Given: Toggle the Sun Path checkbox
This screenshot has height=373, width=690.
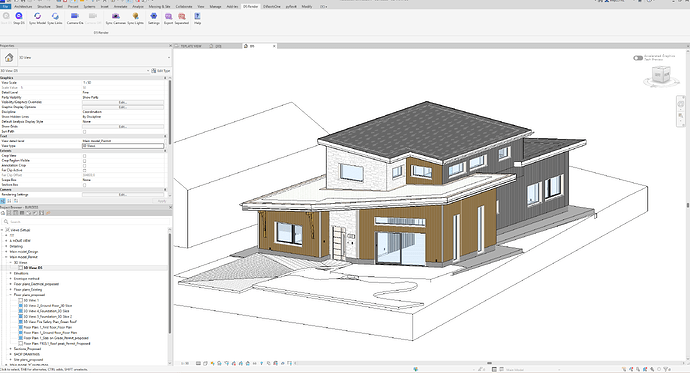Looking at the screenshot, I should 84,132.
